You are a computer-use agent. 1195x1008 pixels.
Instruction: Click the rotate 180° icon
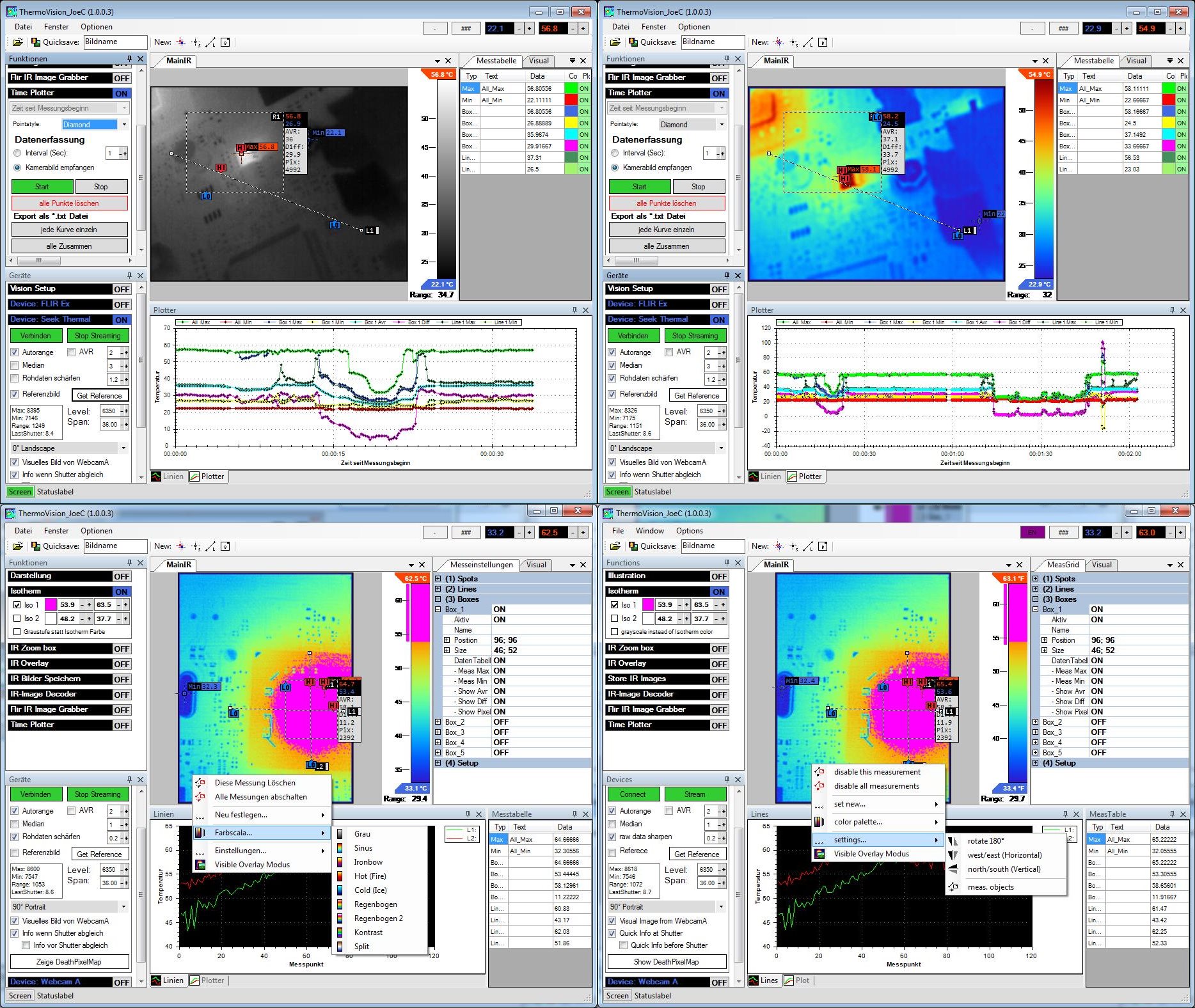(x=953, y=841)
